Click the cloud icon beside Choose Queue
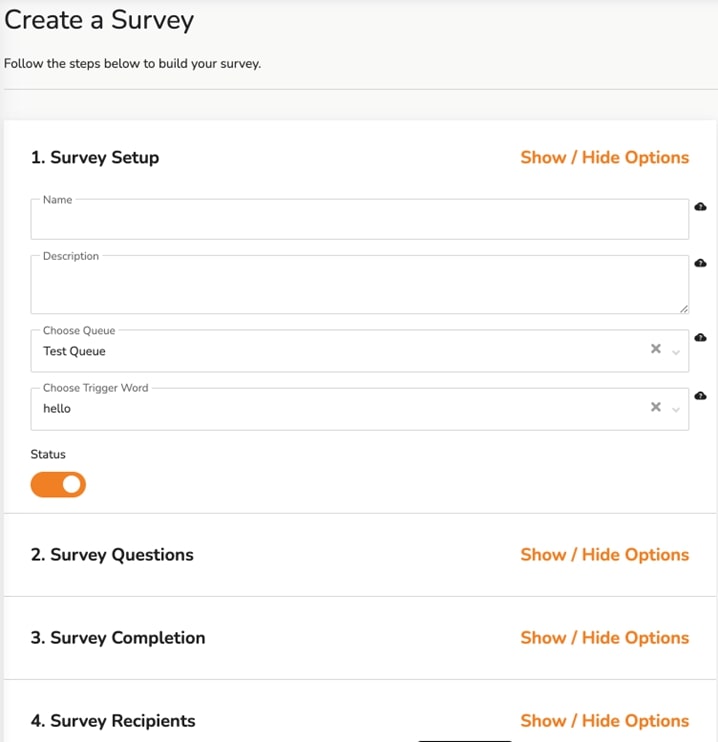 pos(700,337)
